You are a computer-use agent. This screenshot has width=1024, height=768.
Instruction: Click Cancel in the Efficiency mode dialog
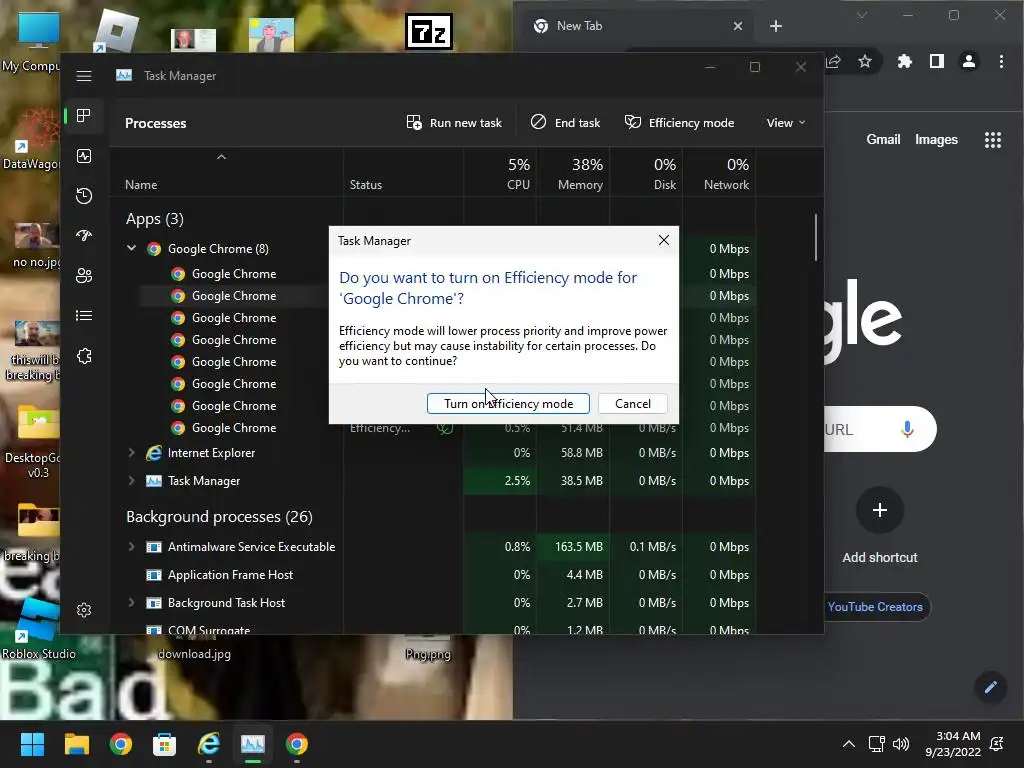click(x=633, y=404)
